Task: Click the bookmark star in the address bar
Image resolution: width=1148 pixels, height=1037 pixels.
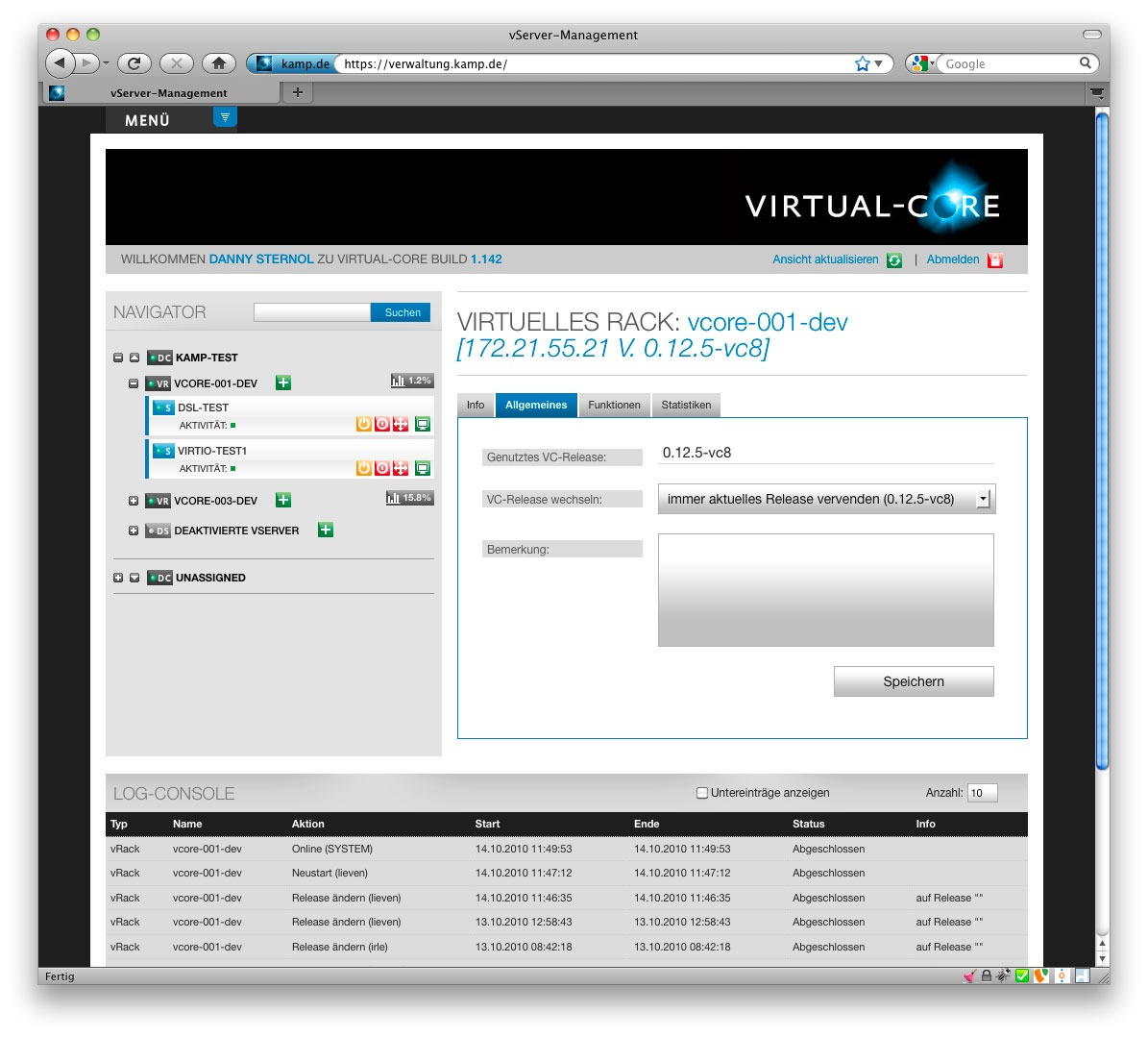Action: 862,62
